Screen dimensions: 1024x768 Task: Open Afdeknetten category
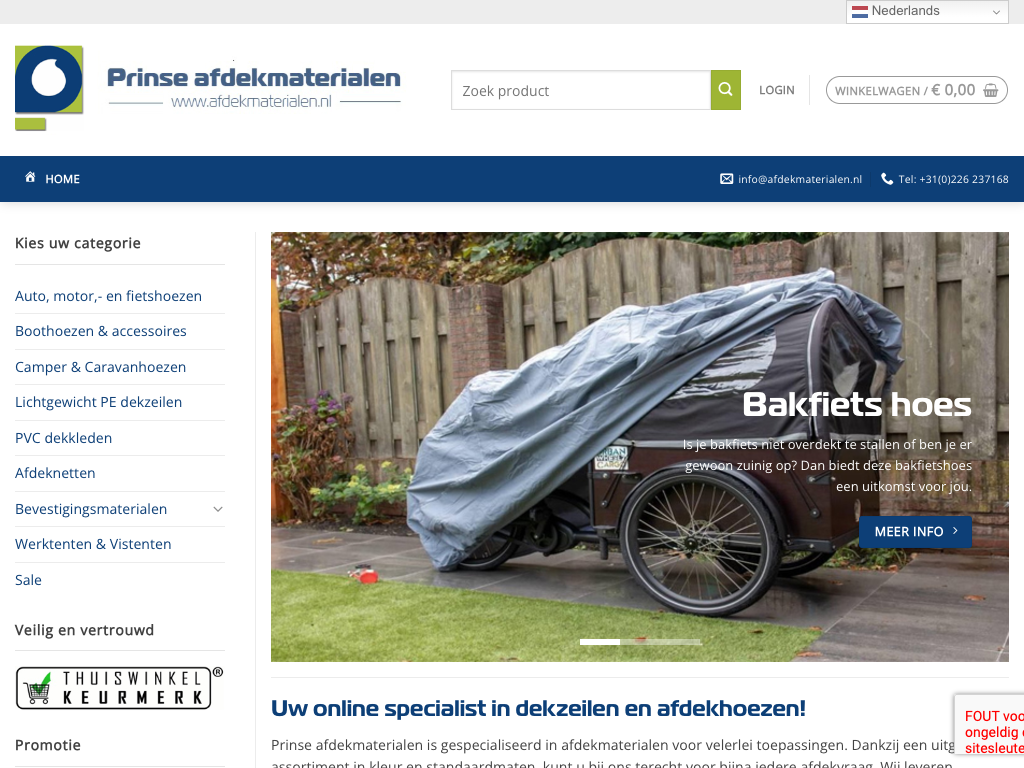55,473
